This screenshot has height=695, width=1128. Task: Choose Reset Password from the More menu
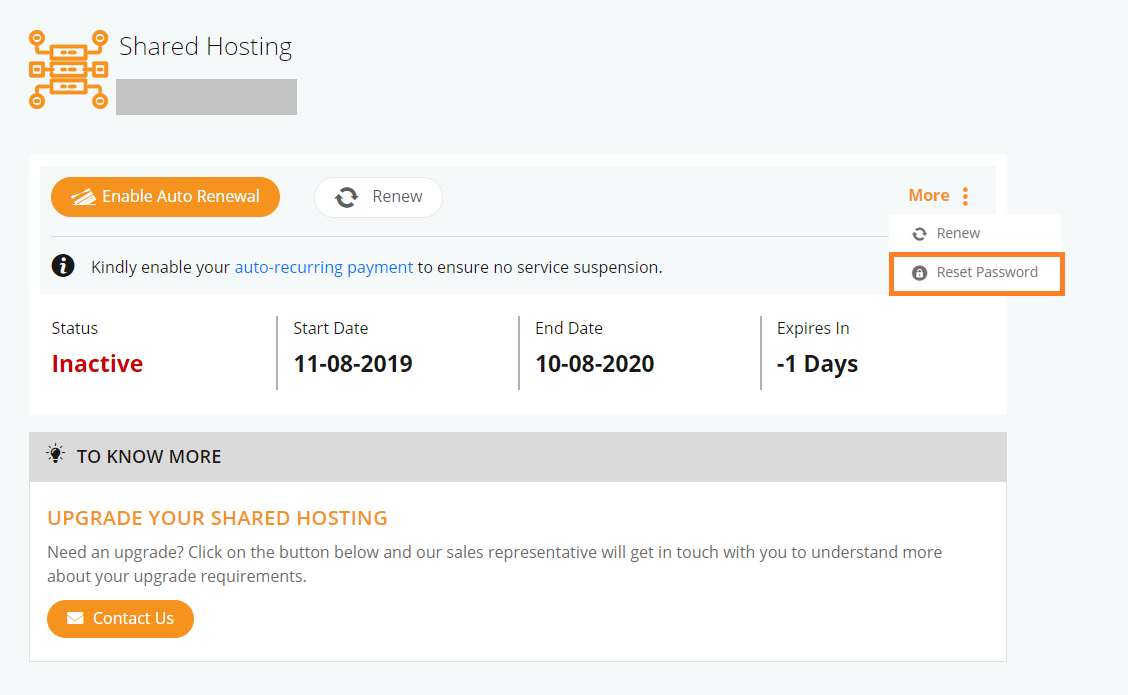point(977,273)
